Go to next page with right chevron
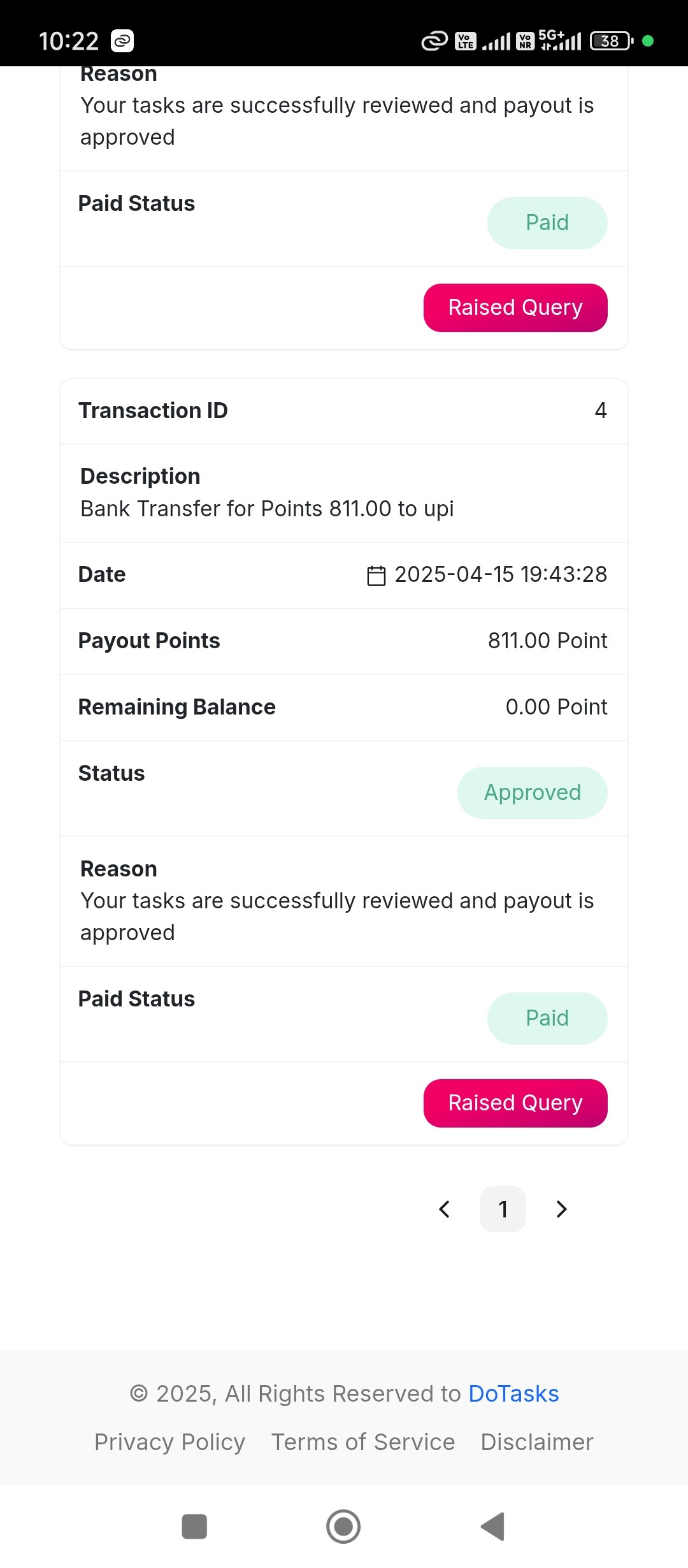This screenshot has height=1568, width=688. (561, 1209)
